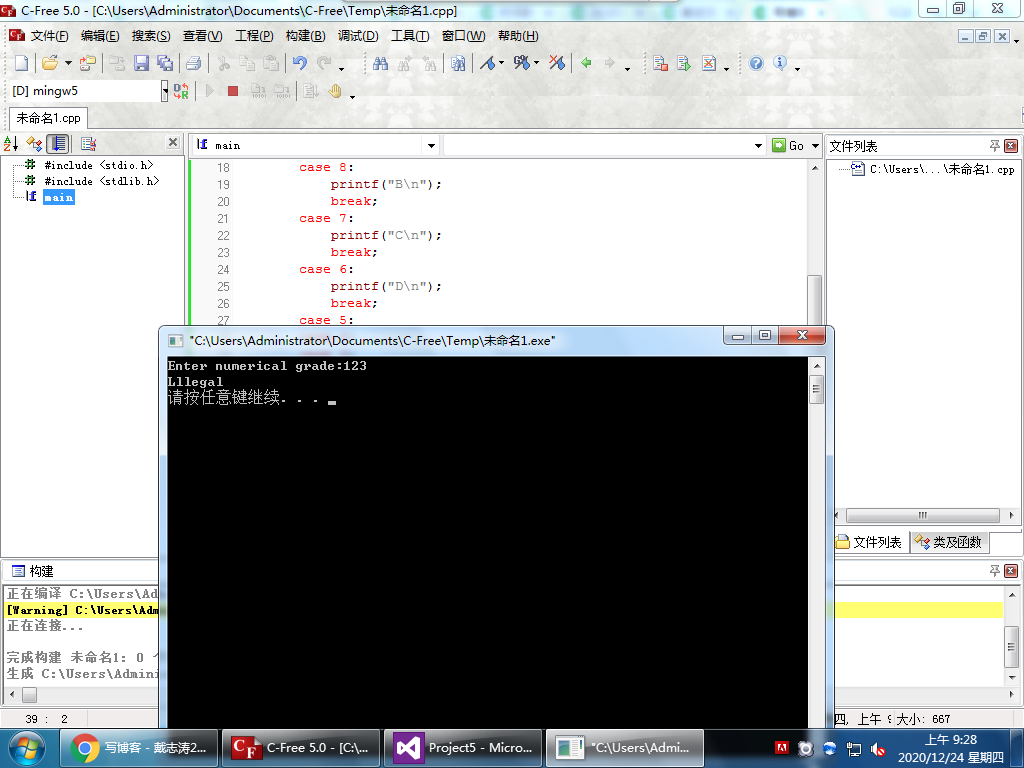The image size is (1024, 768).
Task: Click the alphabetical sort A-Z icon
Action: click(11, 144)
